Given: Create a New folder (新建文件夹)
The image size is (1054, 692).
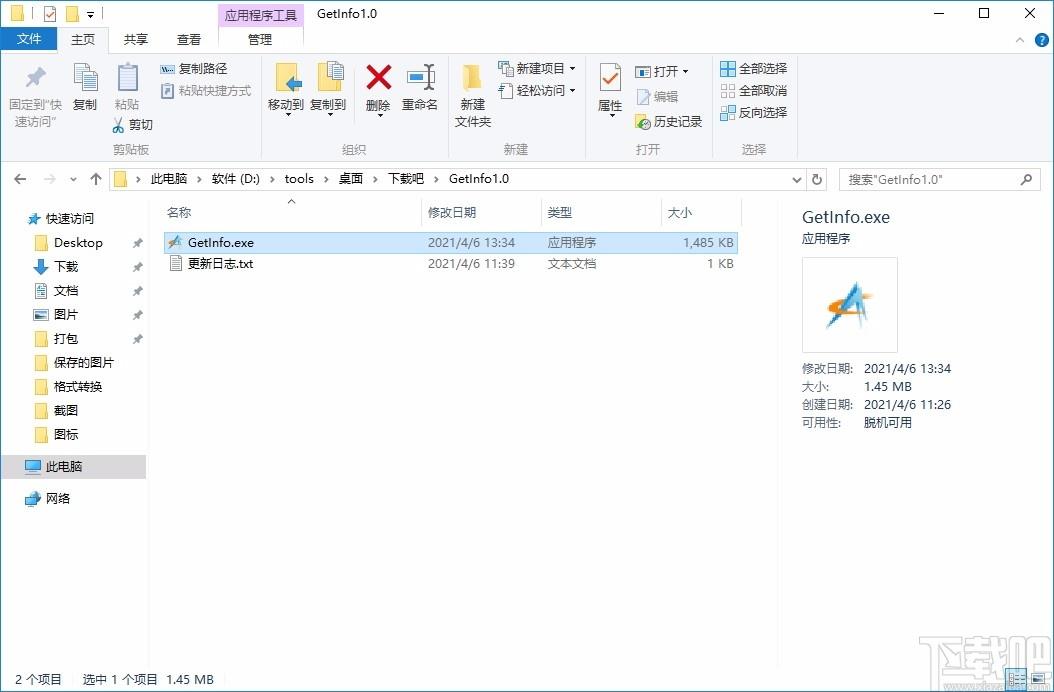Looking at the screenshot, I should [473, 94].
